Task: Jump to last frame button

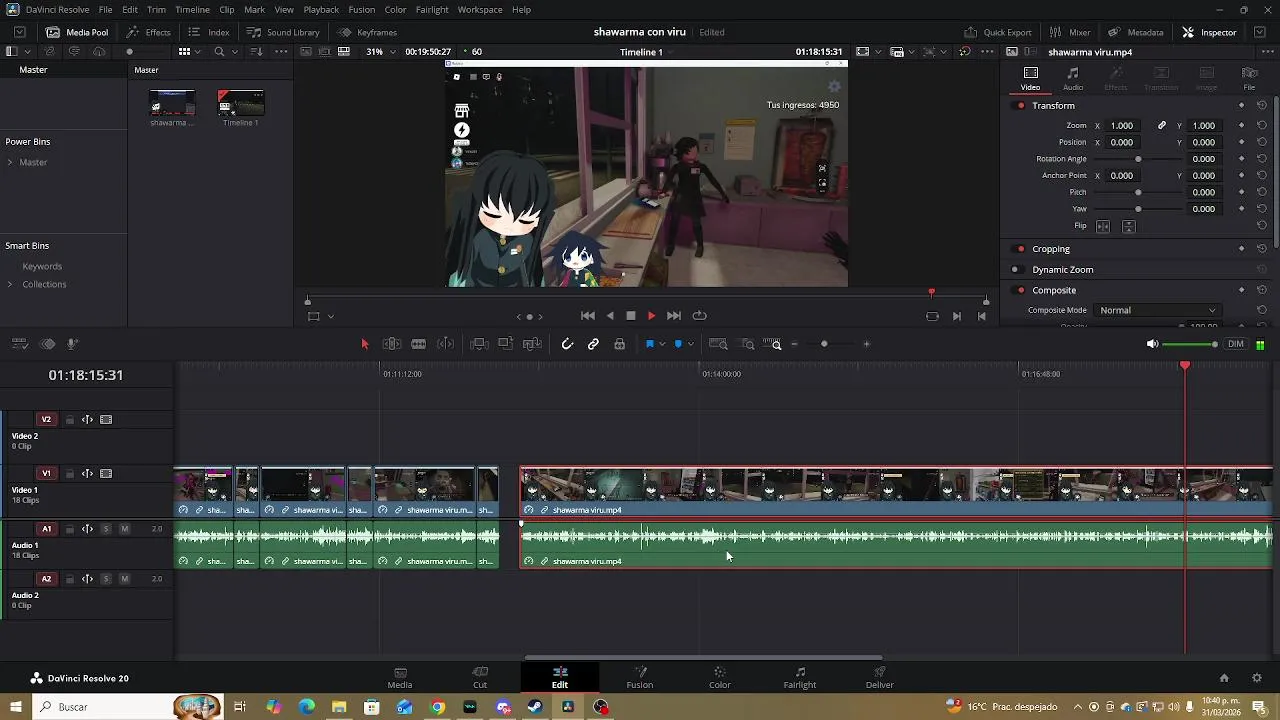Action: click(674, 316)
